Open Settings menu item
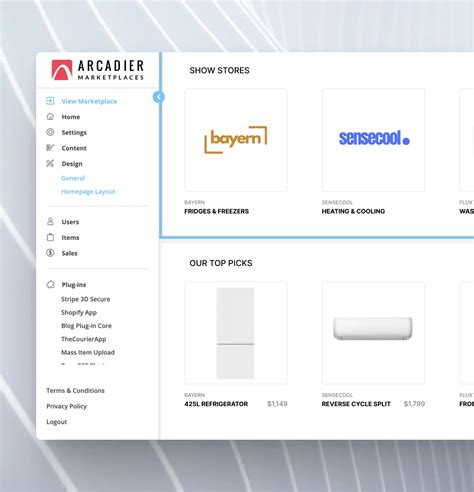Screen dimensions: 474x492 pyautogui.click(x=74, y=132)
